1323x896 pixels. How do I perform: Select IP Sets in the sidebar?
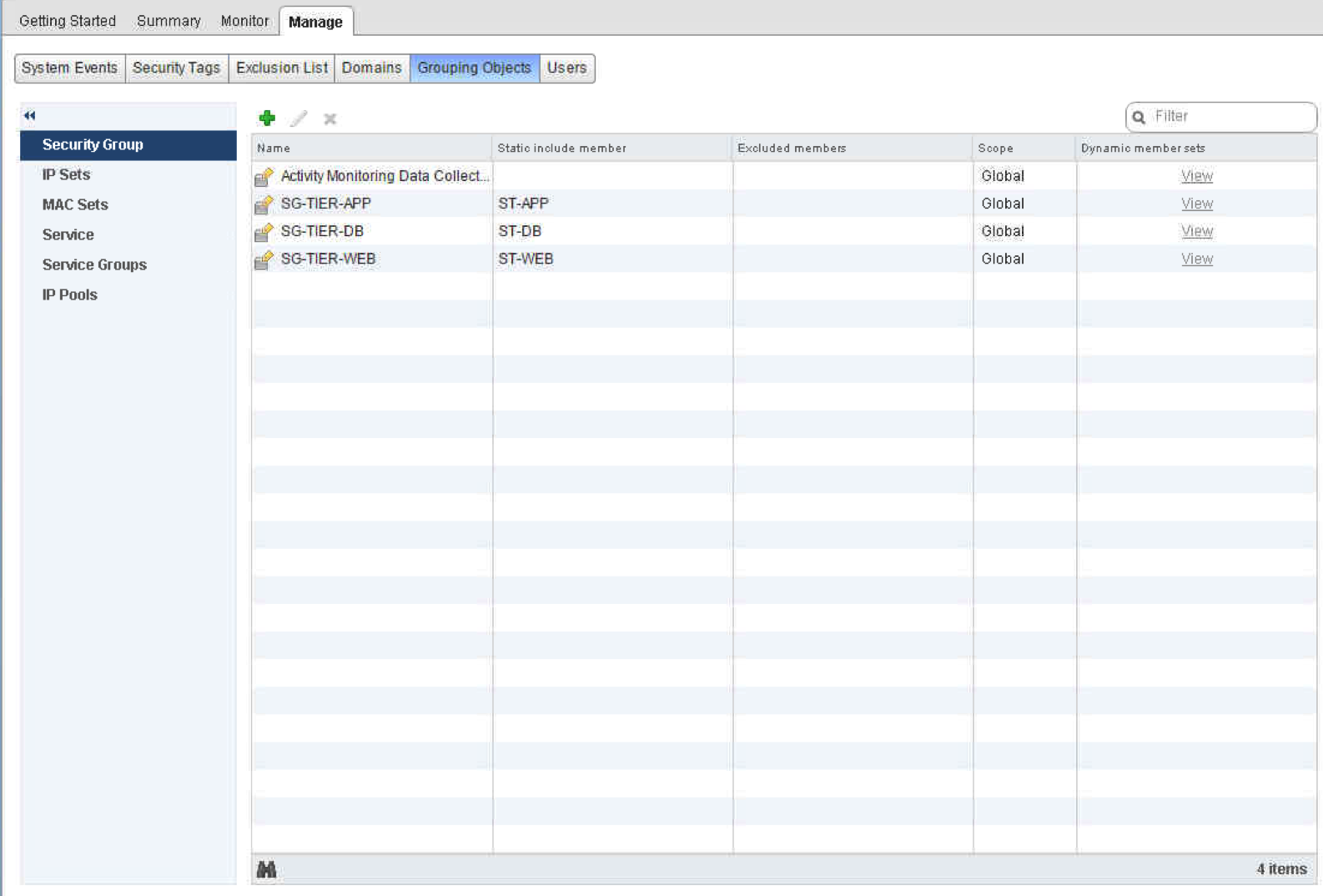click(66, 174)
